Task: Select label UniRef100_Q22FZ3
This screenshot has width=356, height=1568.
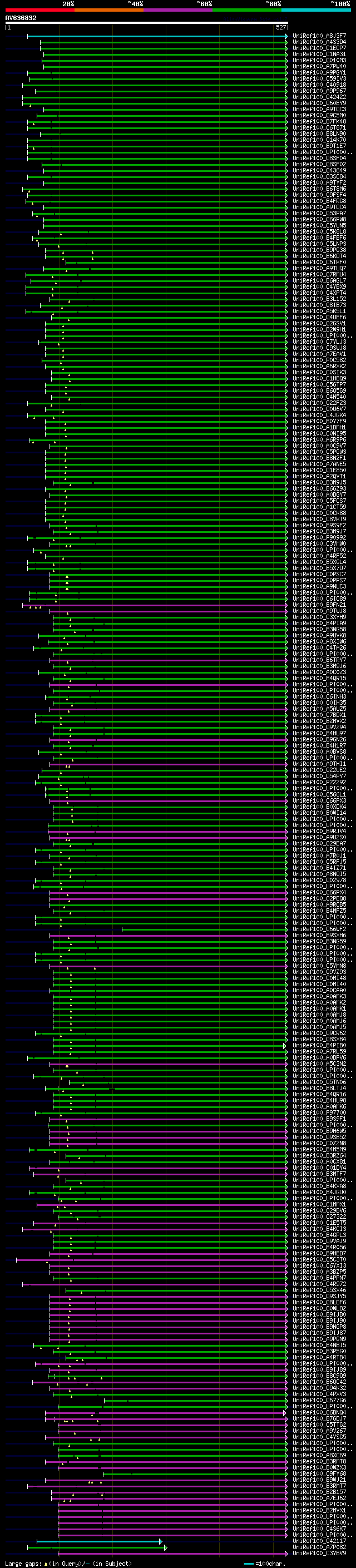Action: (x=319, y=403)
